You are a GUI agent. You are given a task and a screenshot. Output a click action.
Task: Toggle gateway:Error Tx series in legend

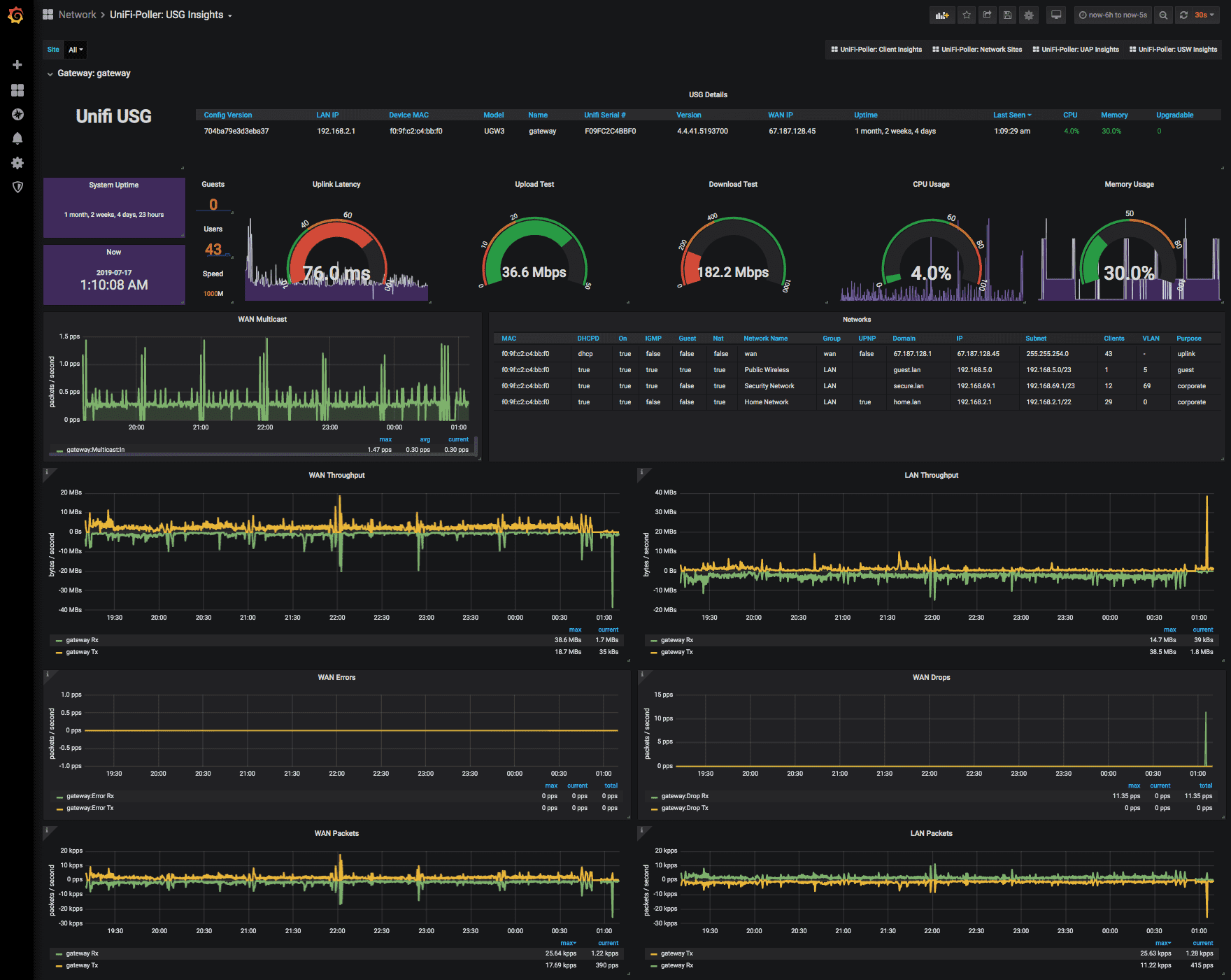90,808
